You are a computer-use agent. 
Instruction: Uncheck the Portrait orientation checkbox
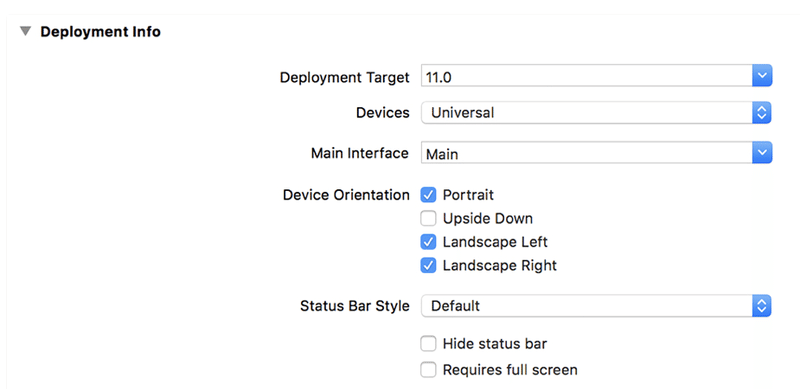(428, 195)
